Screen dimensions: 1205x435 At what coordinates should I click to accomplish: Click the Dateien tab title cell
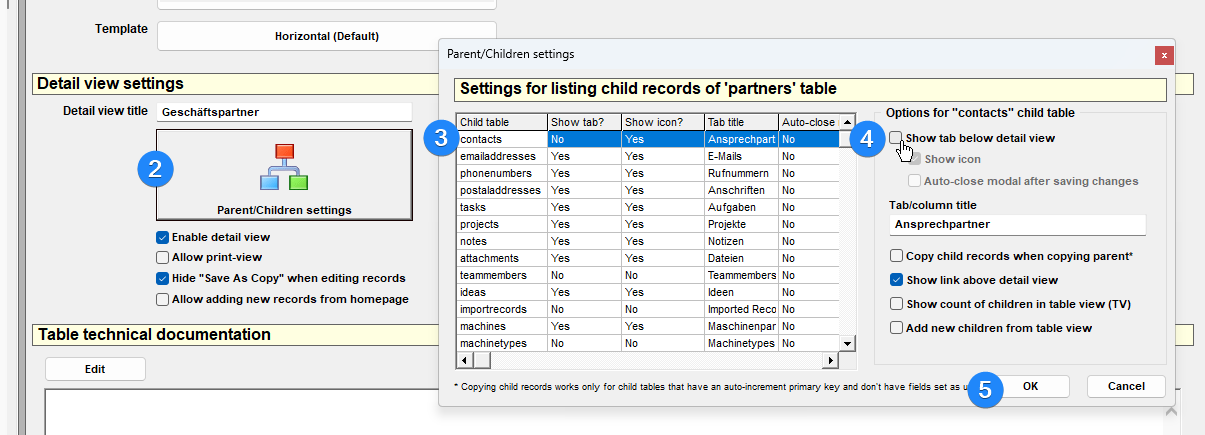coord(741,258)
